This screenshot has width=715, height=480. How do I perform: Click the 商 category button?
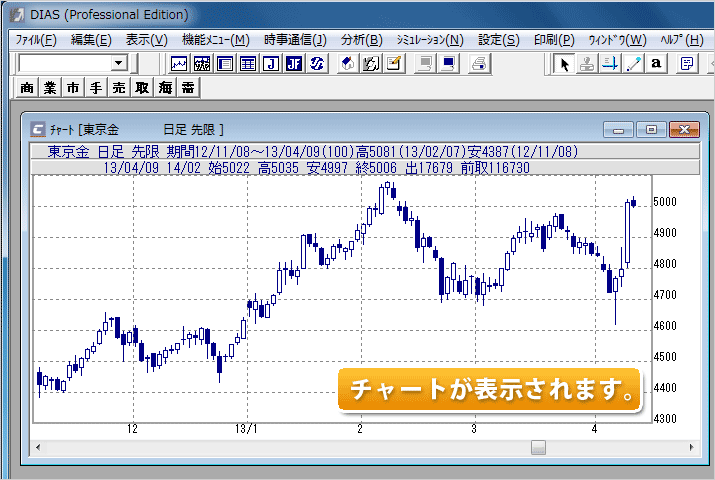(x=27, y=88)
